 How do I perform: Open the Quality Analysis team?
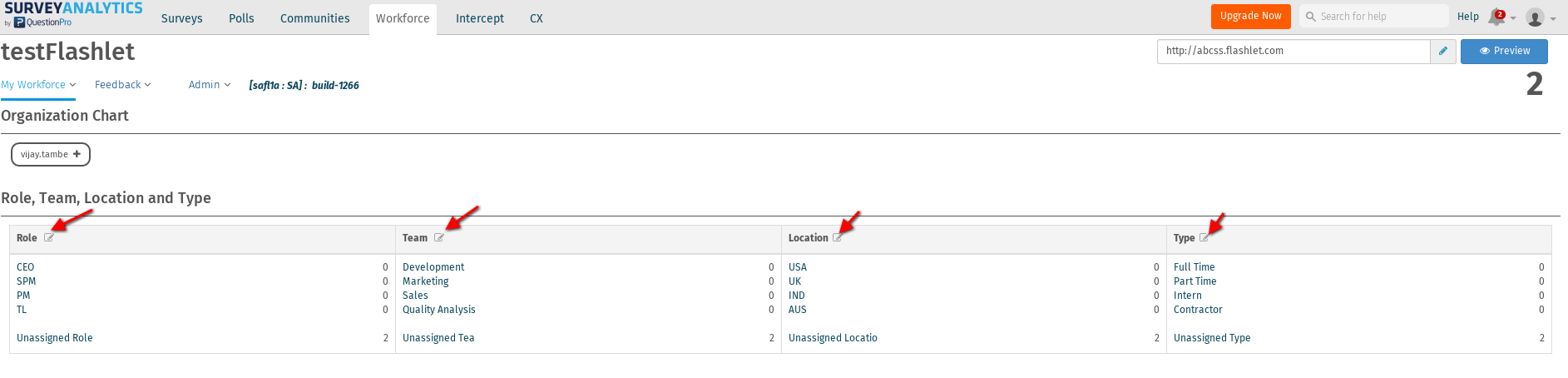coord(439,310)
